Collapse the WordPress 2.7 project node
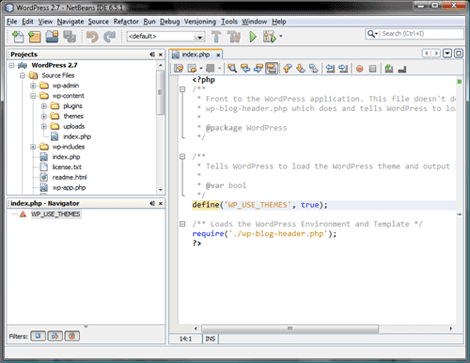 pos(12,65)
